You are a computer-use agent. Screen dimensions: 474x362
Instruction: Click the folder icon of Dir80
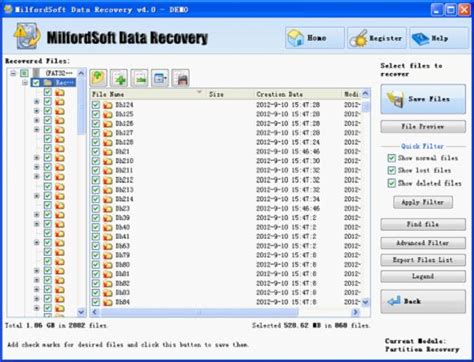tap(107, 265)
